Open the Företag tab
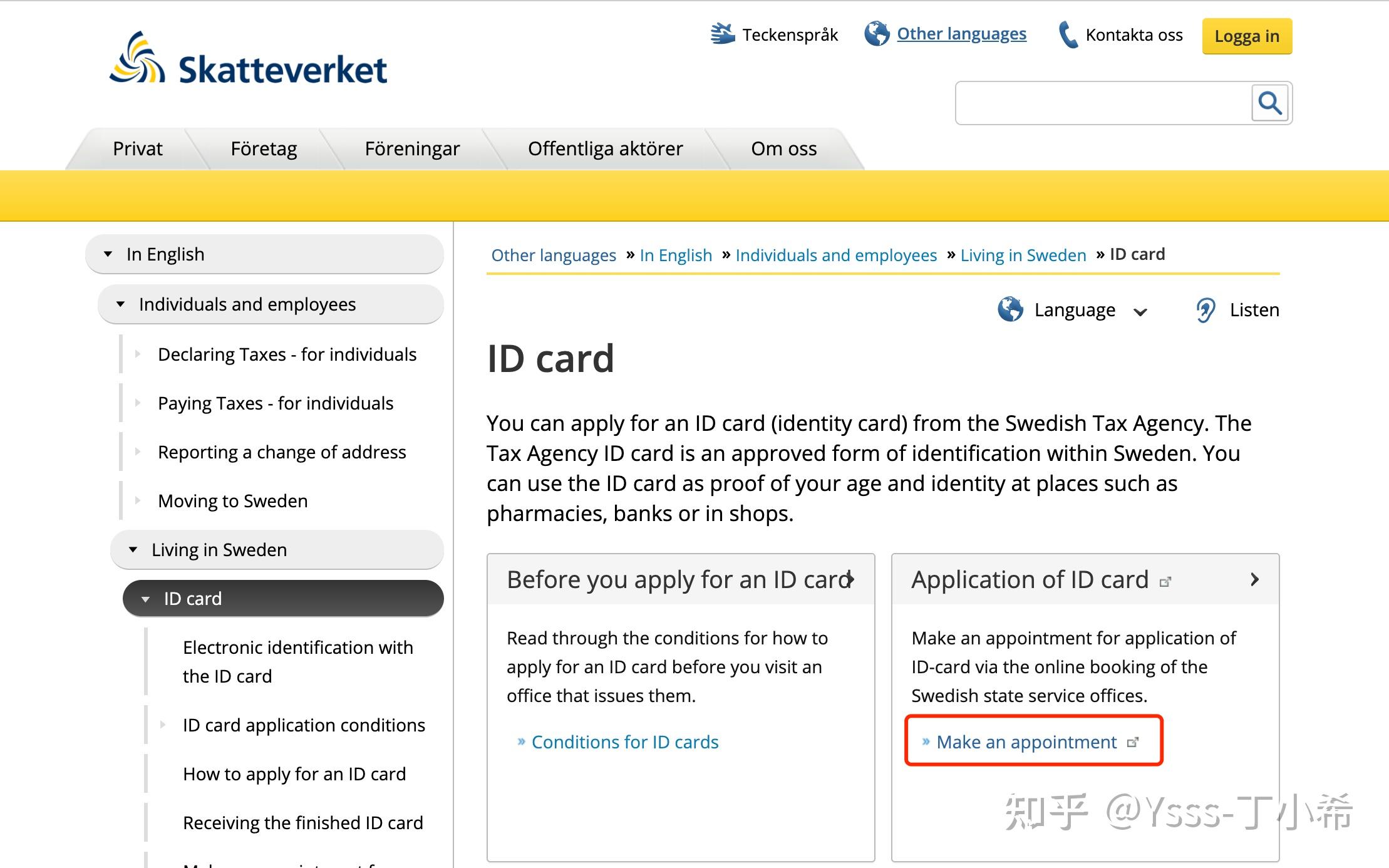Screen dimensions: 1389x868 pos(264,149)
